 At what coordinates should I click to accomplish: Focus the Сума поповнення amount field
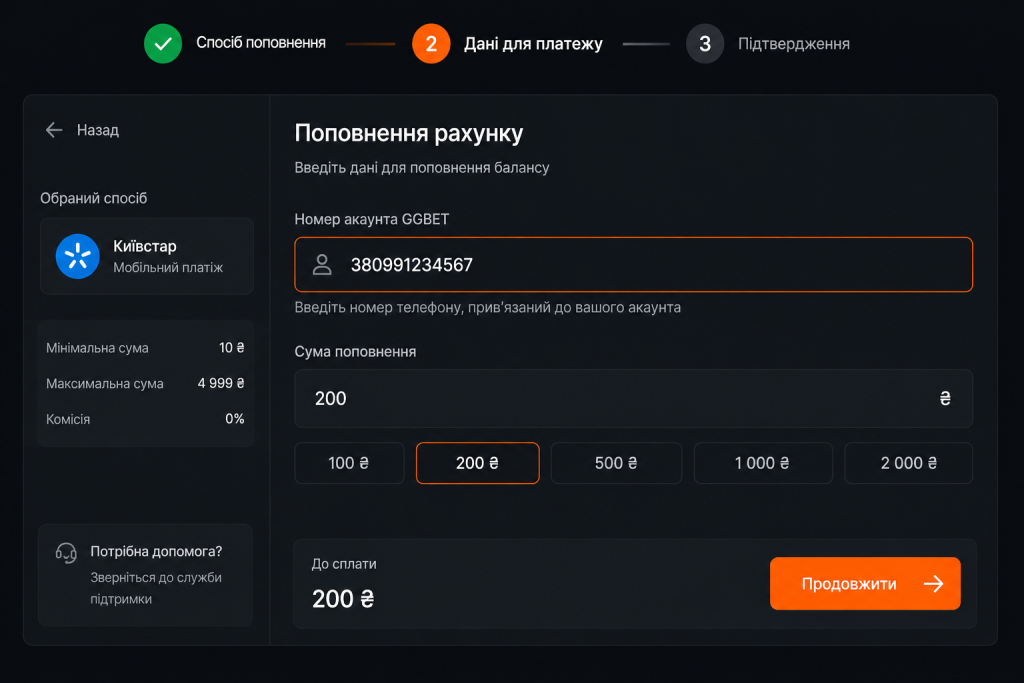[x=633, y=398]
